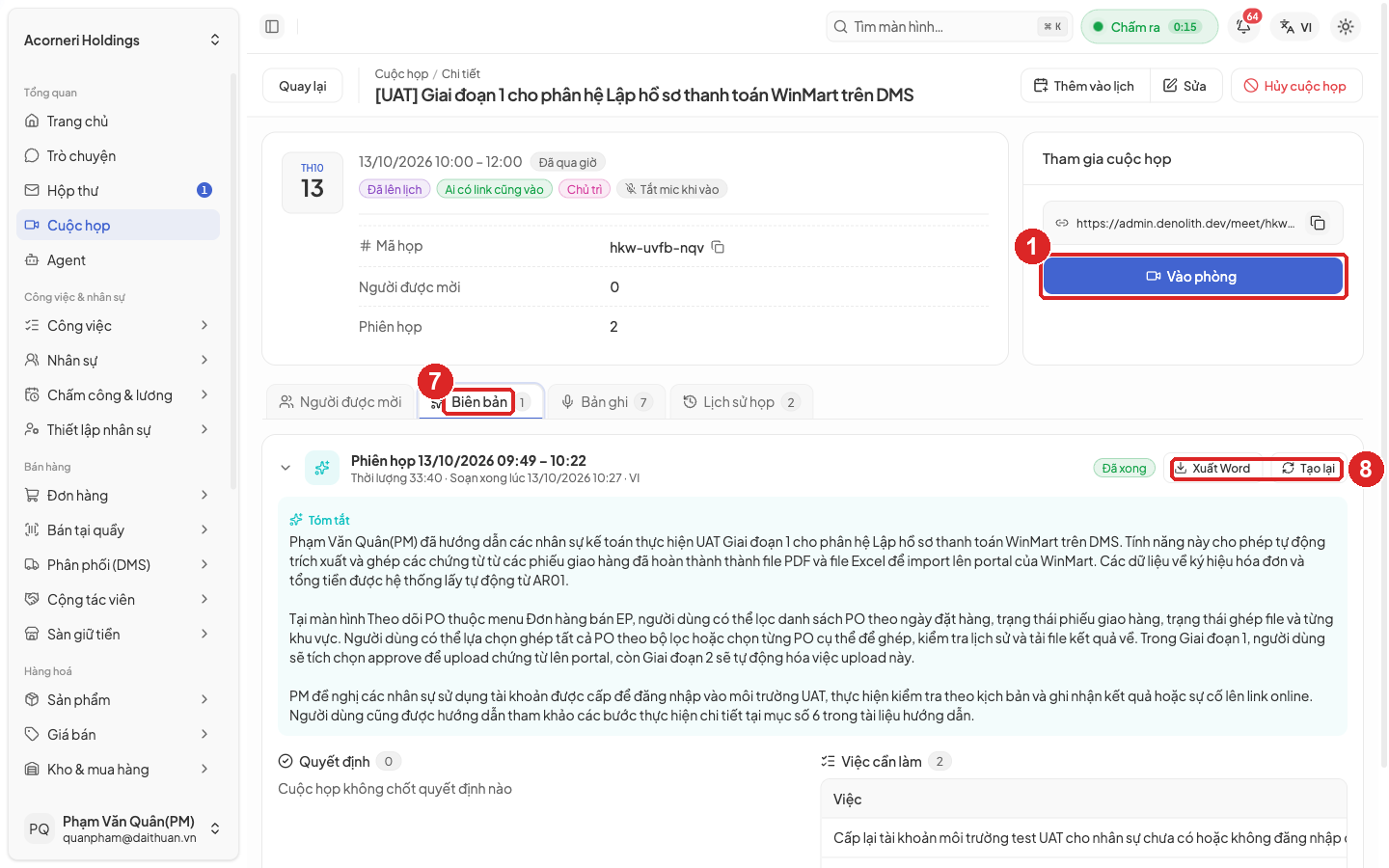Open the VI language switcher

pos(1295,27)
